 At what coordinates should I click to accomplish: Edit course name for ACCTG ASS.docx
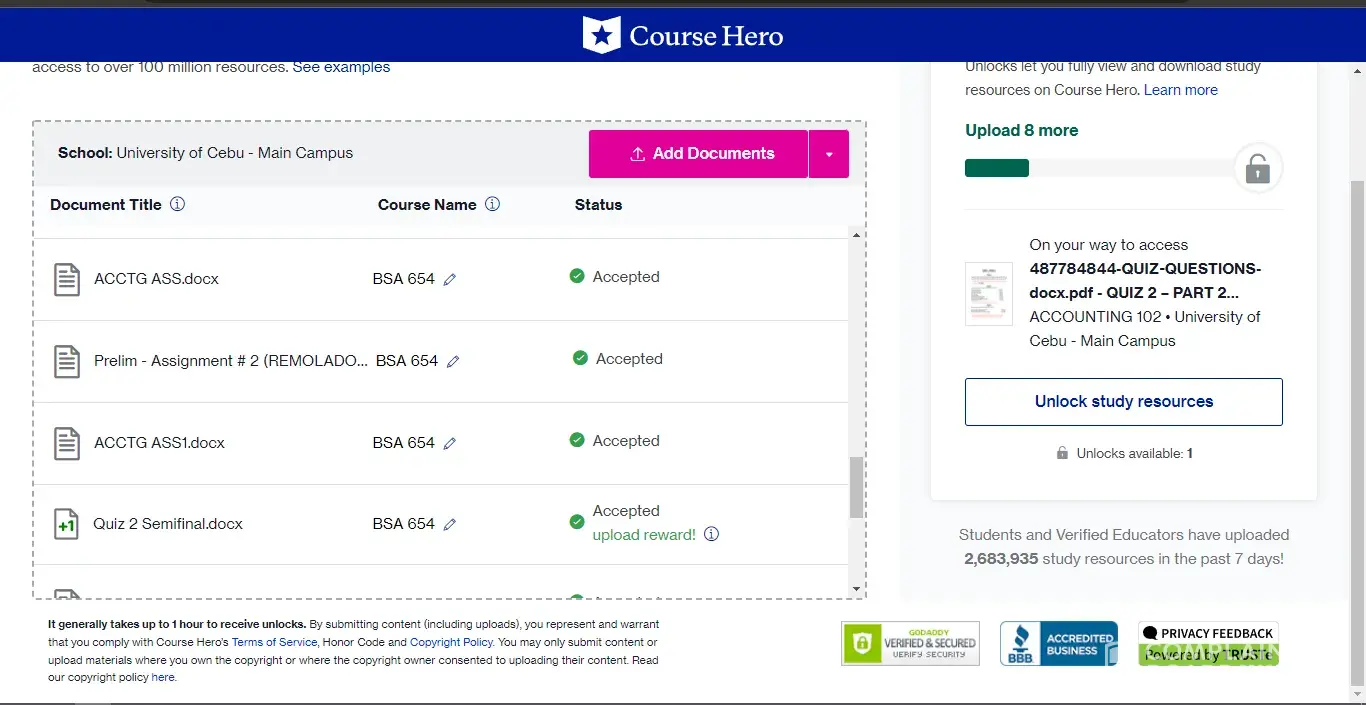click(450, 280)
